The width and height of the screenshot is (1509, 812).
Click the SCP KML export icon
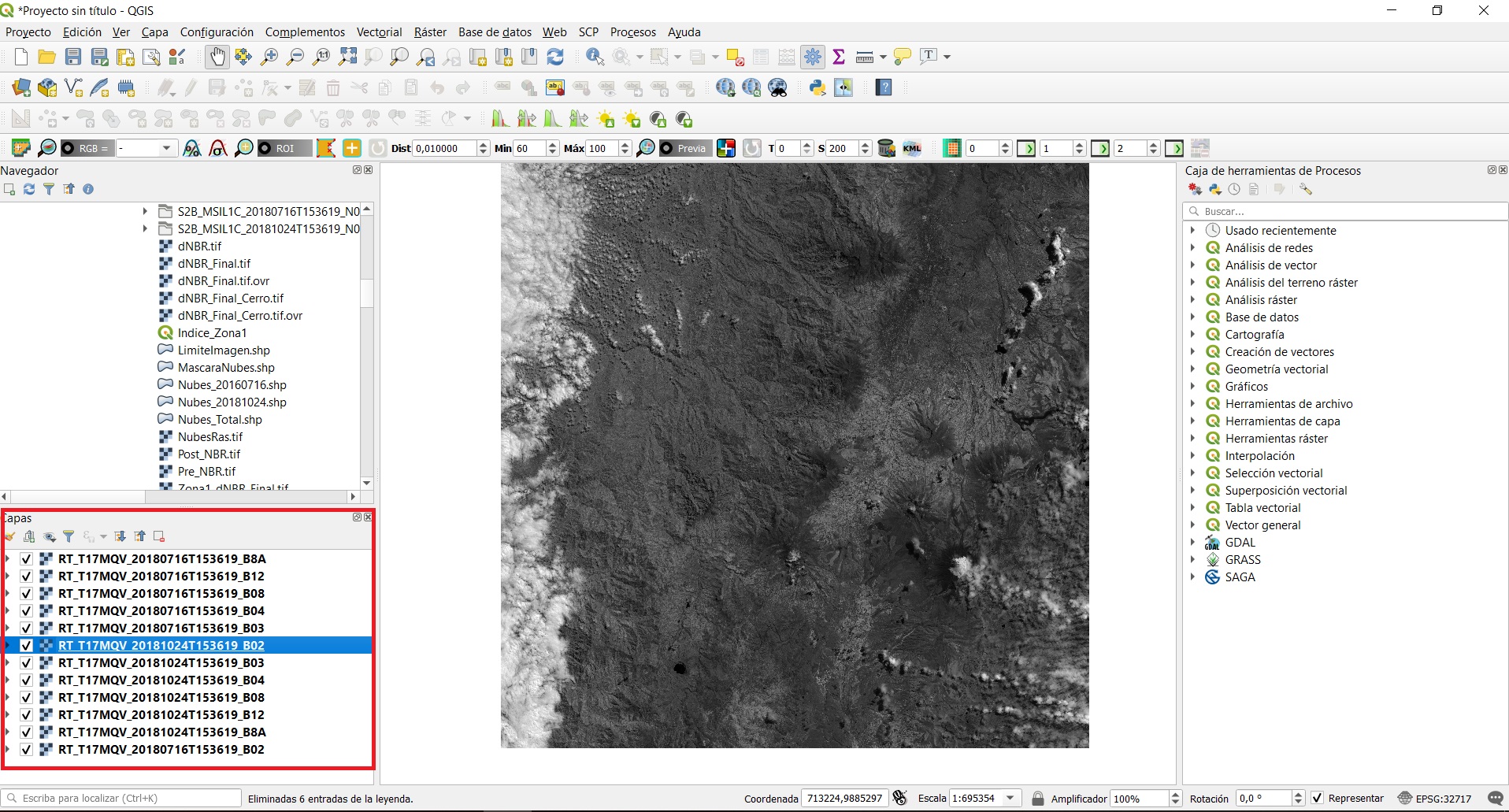[x=912, y=148]
